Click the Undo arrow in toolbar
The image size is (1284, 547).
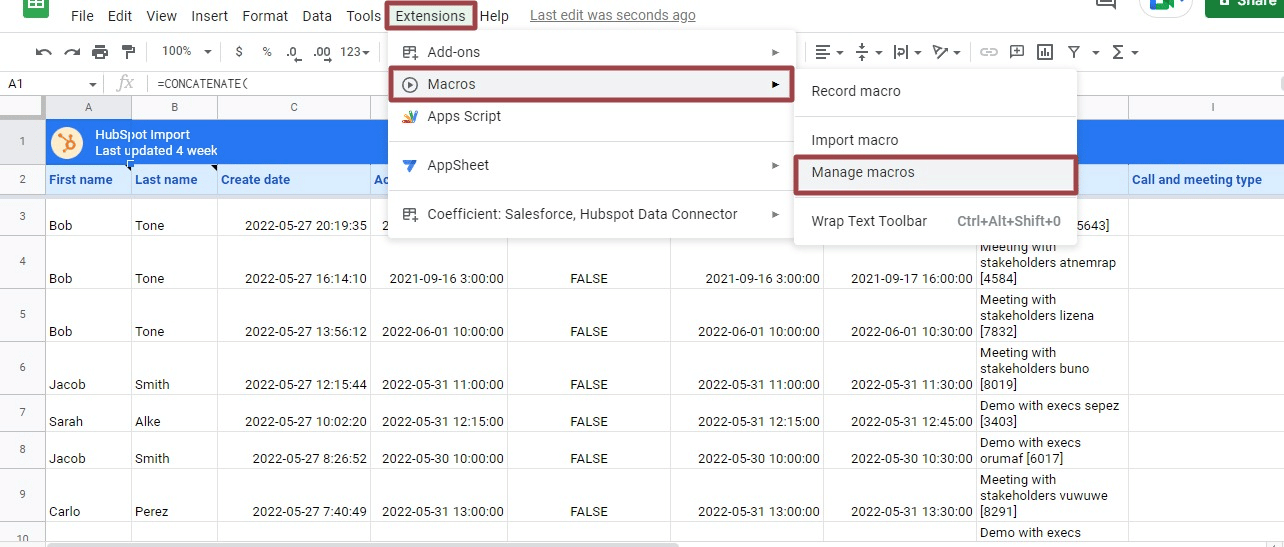tap(43, 52)
